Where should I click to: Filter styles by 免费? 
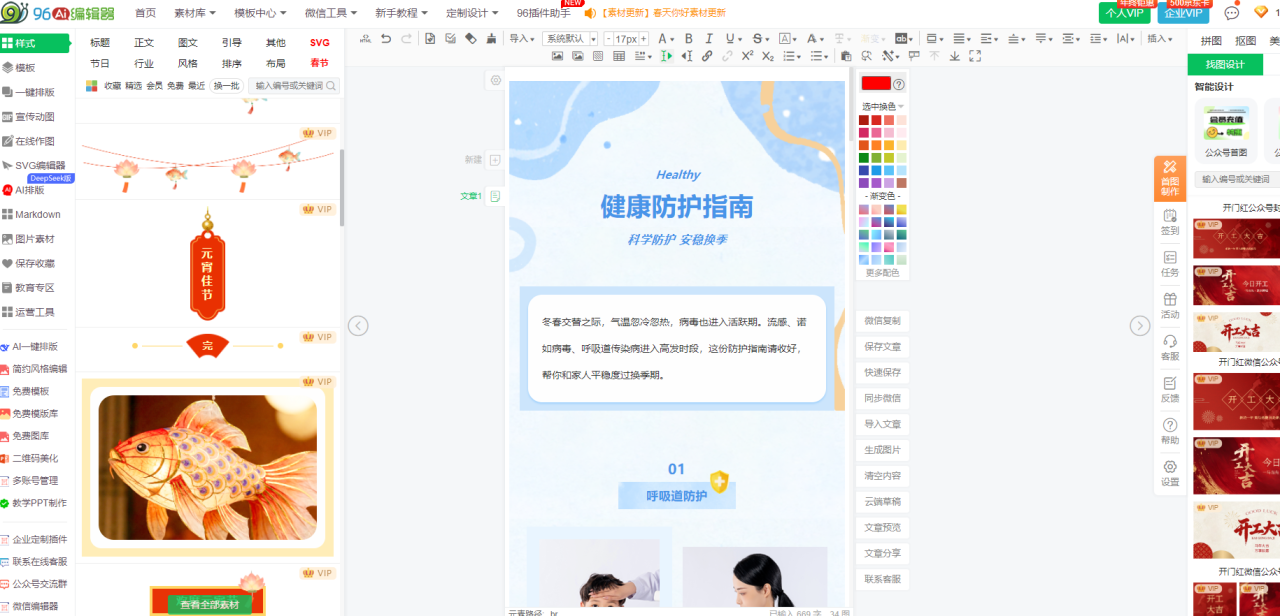point(175,86)
